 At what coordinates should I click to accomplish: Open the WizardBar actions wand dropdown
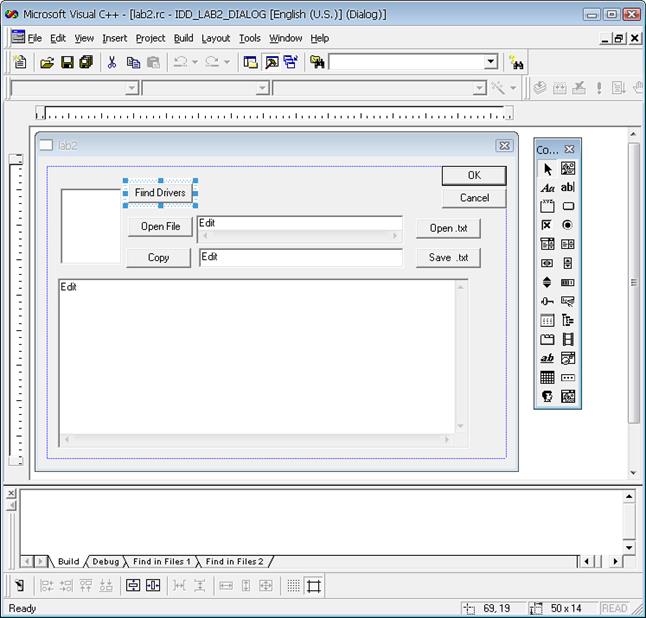tap(513, 88)
